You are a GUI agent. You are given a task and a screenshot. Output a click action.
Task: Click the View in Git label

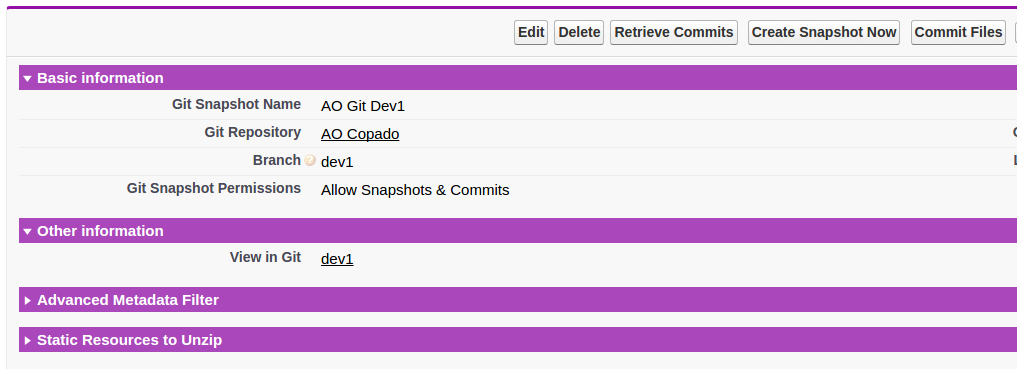point(265,257)
